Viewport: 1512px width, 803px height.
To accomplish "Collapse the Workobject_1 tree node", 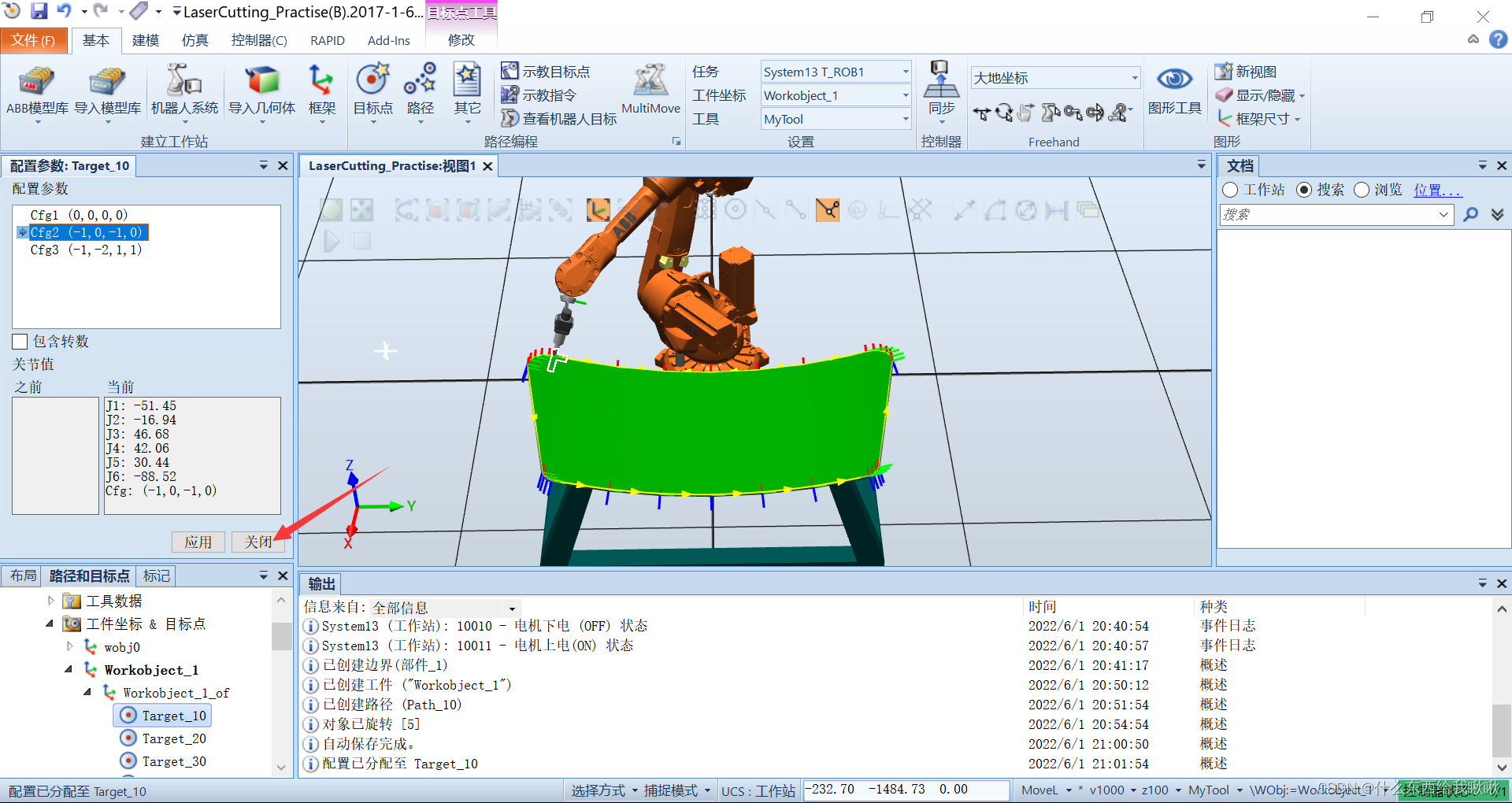I will [x=69, y=669].
